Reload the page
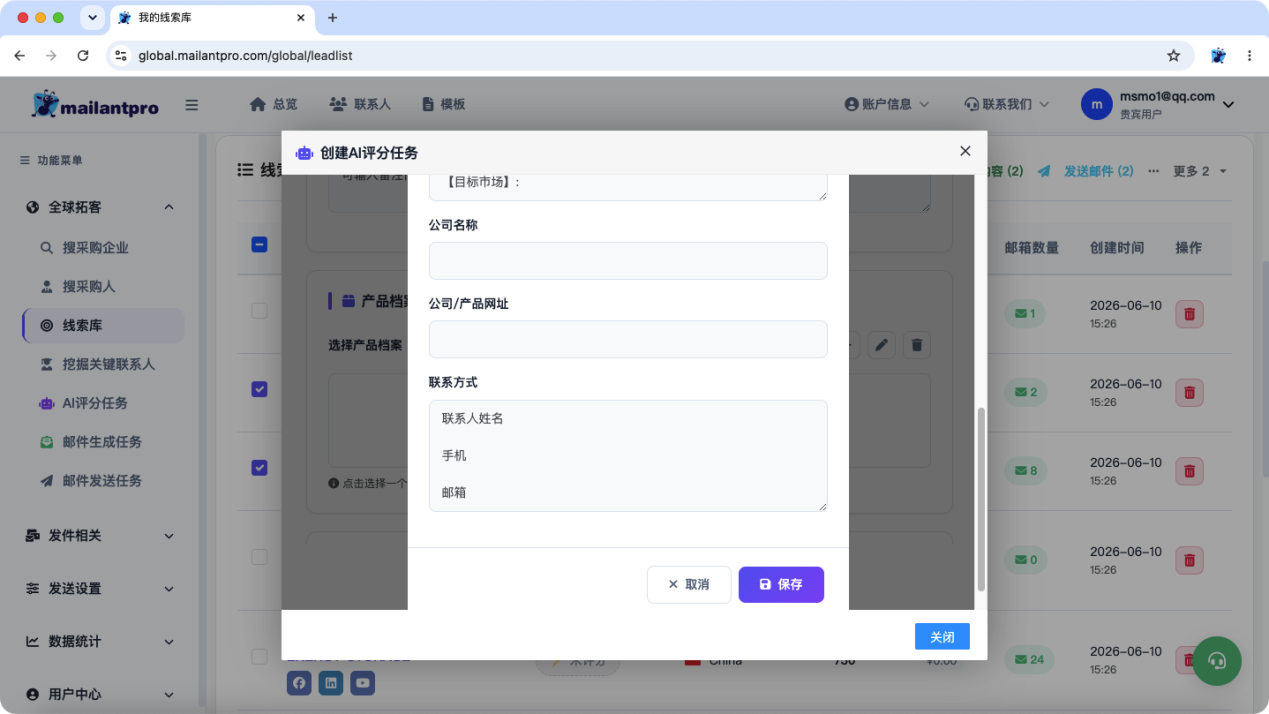Image resolution: width=1269 pixels, height=714 pixels. (83, 56)
